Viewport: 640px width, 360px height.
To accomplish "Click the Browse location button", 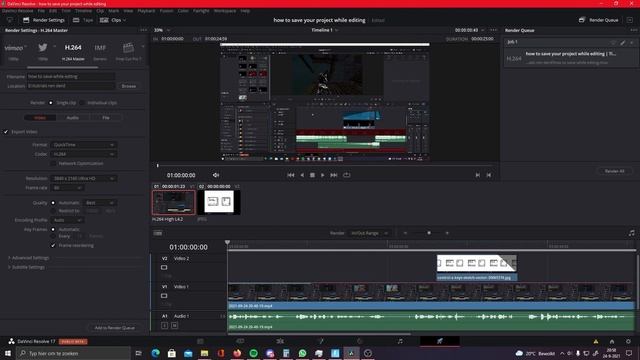I will [x=129, y=86].
